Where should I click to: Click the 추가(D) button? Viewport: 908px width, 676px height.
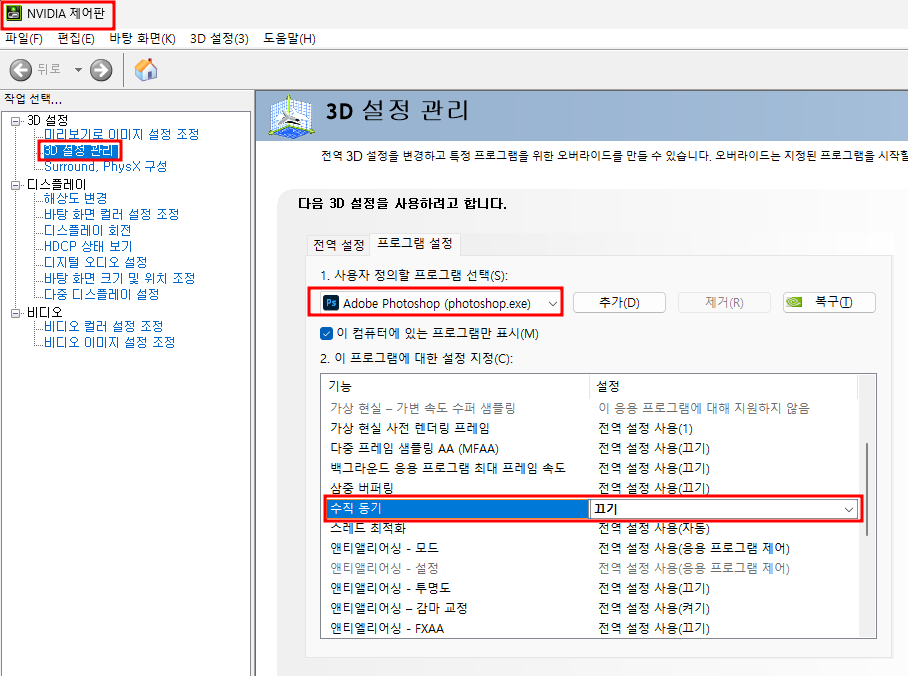619,302
